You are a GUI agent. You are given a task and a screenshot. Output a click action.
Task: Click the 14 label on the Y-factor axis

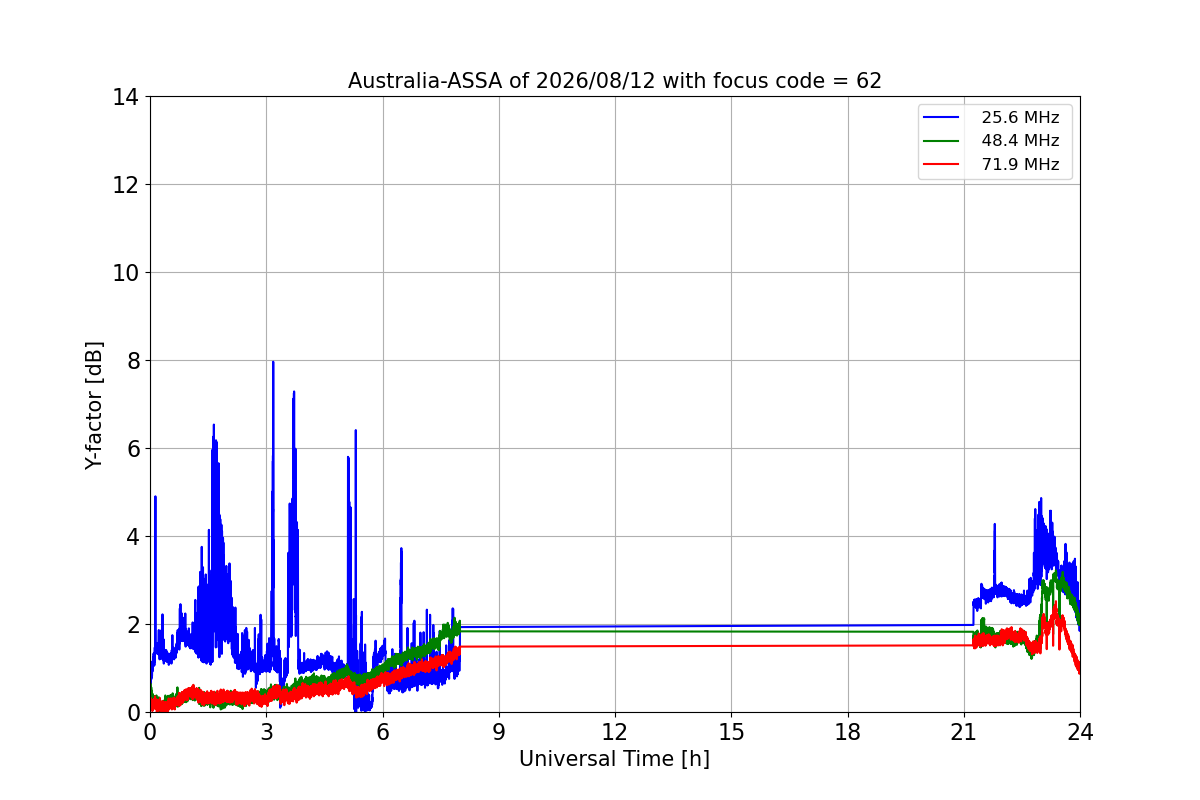126,97
